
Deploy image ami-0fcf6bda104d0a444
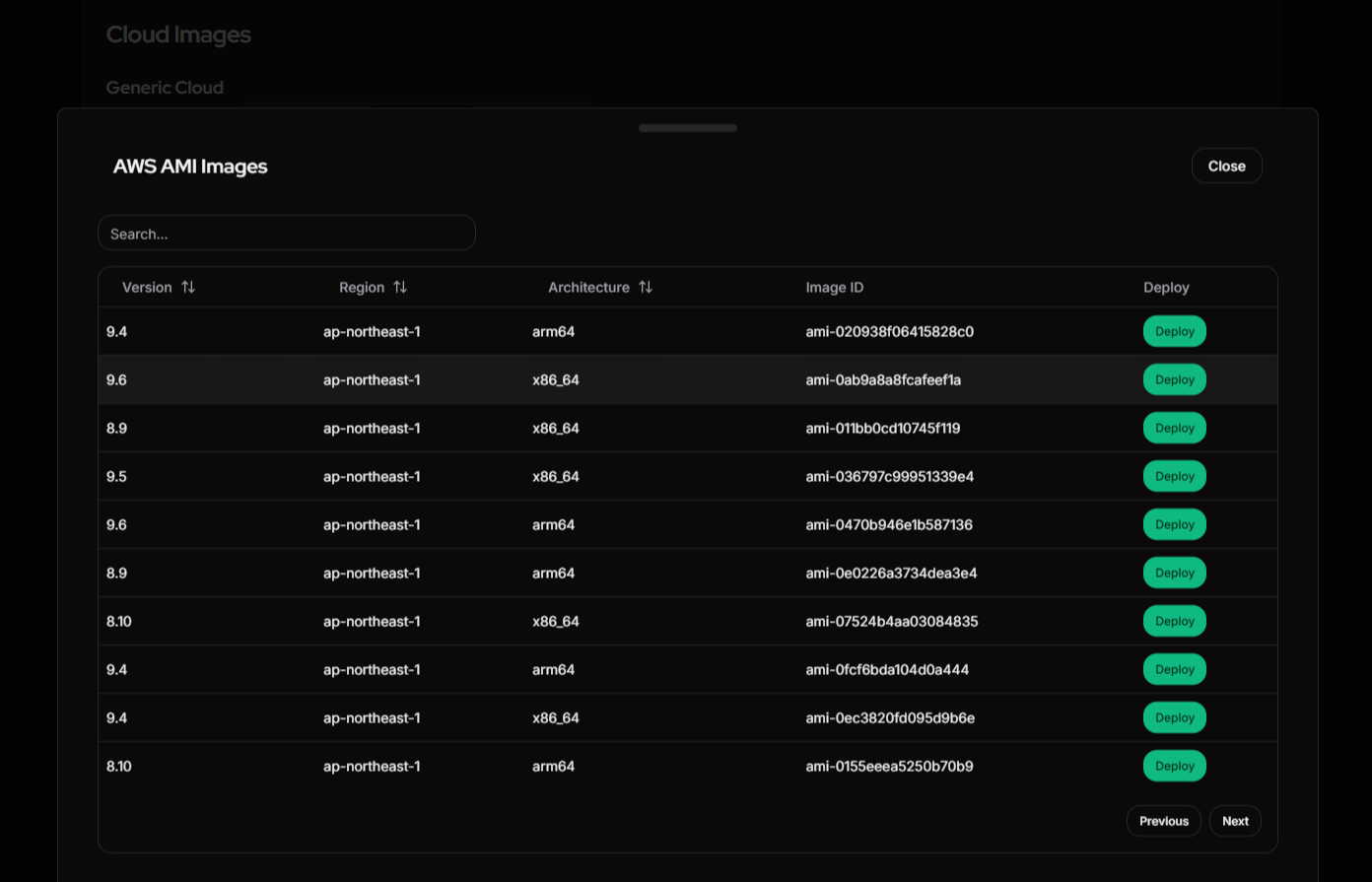tap(1174, 670)
